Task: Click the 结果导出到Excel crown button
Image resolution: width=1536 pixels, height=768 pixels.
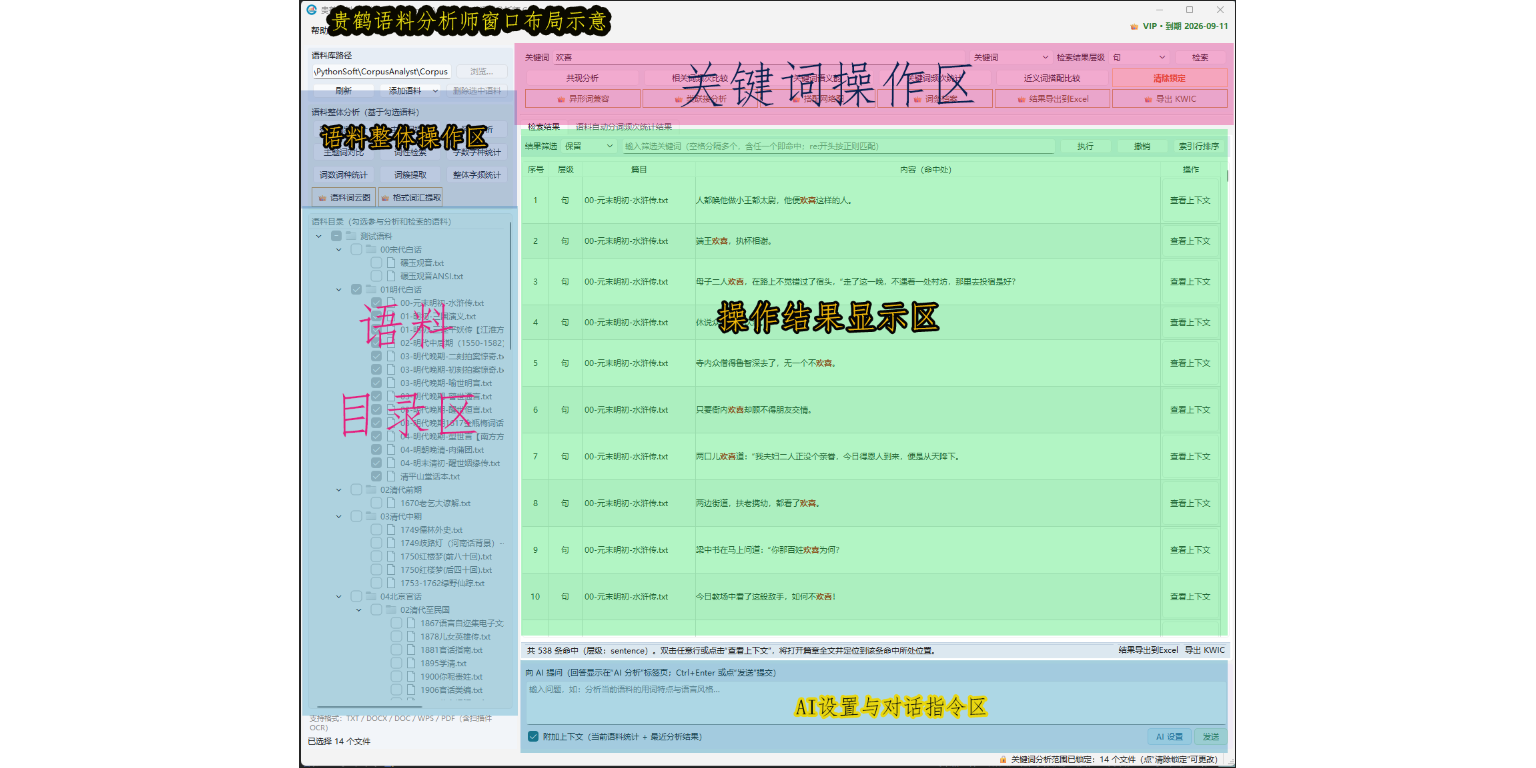Action: (1052, 99)
